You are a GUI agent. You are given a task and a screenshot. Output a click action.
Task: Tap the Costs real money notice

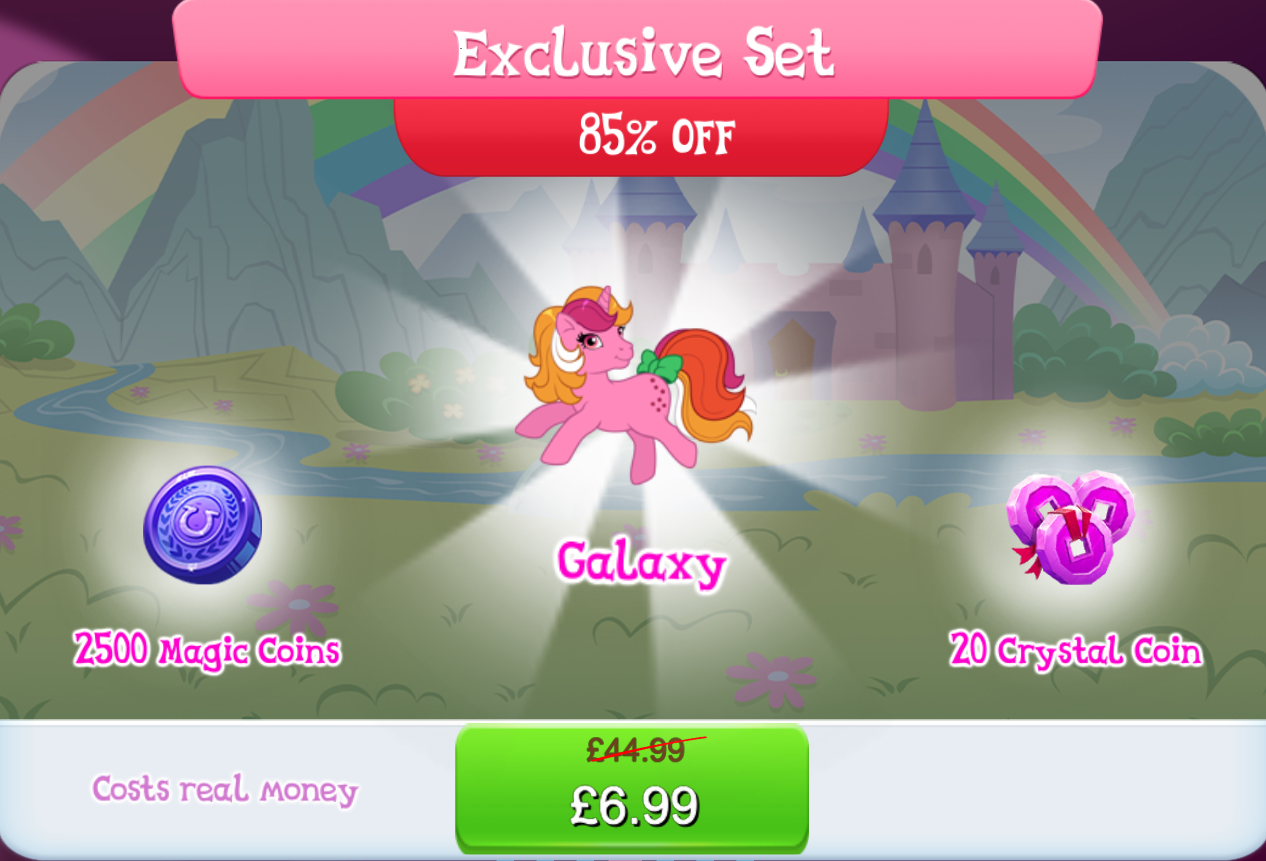click(225, 790)
